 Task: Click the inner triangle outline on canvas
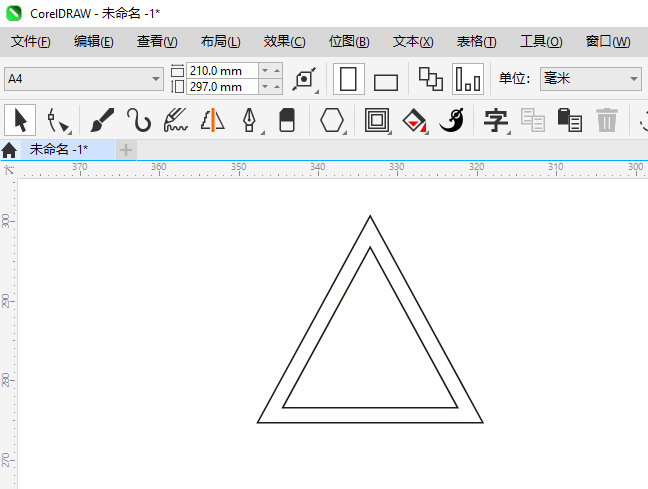pyautogui.click(x=370, y=408)
